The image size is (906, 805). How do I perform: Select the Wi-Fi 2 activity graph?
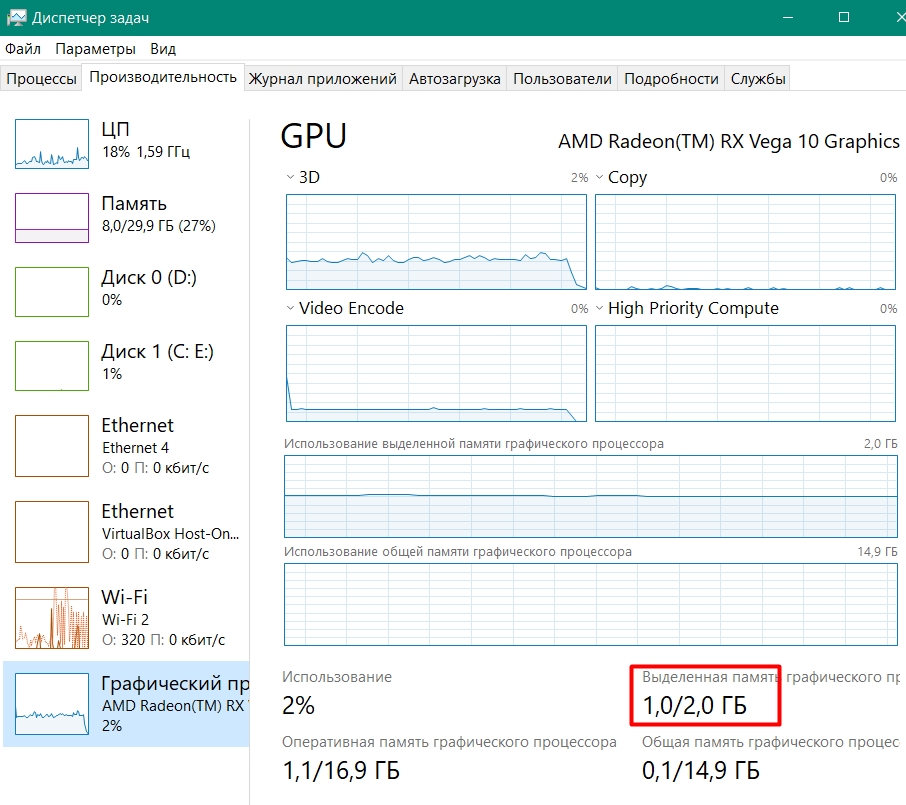coord(52,617)
